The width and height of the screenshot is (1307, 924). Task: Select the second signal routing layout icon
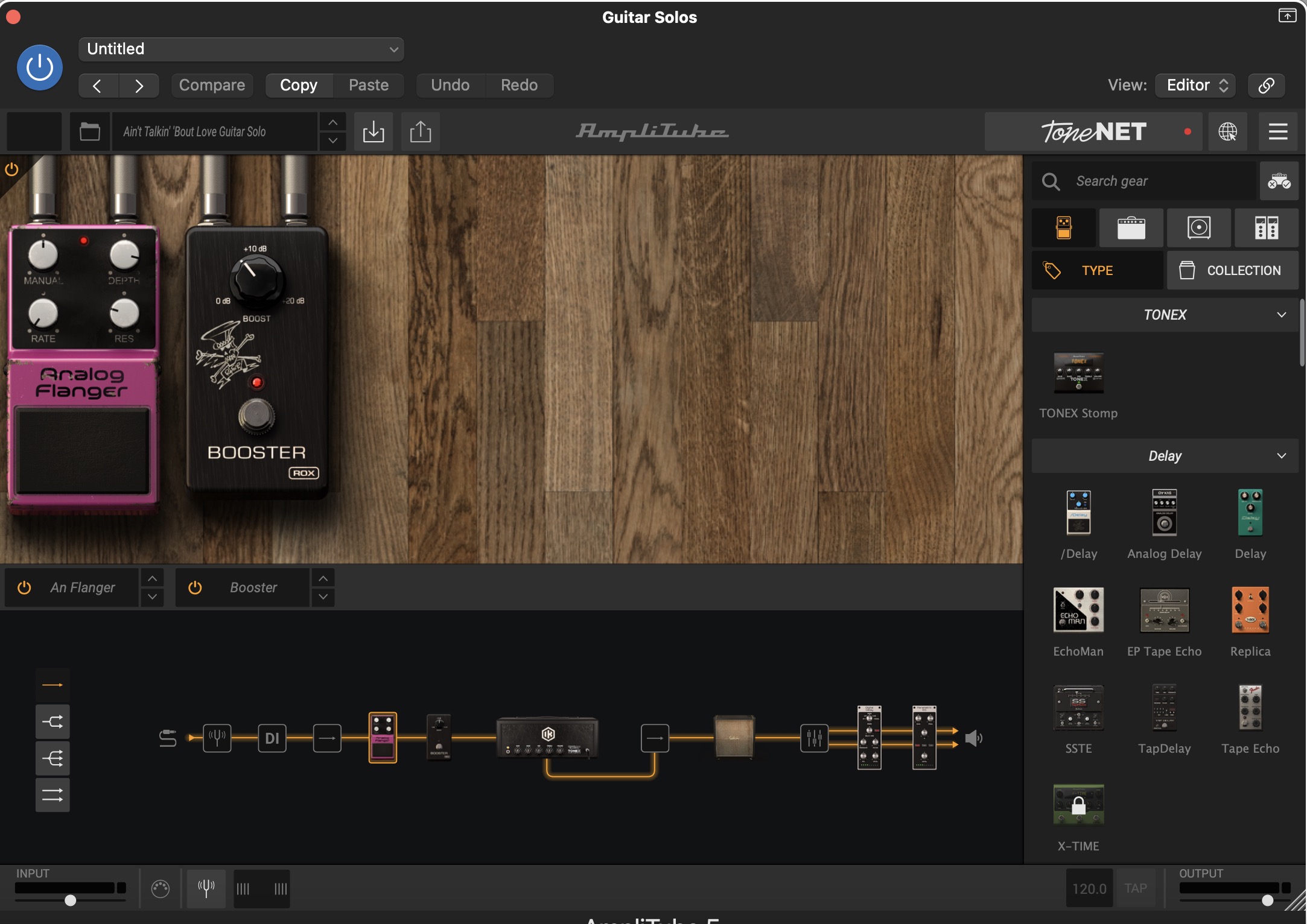coord(52,722)
